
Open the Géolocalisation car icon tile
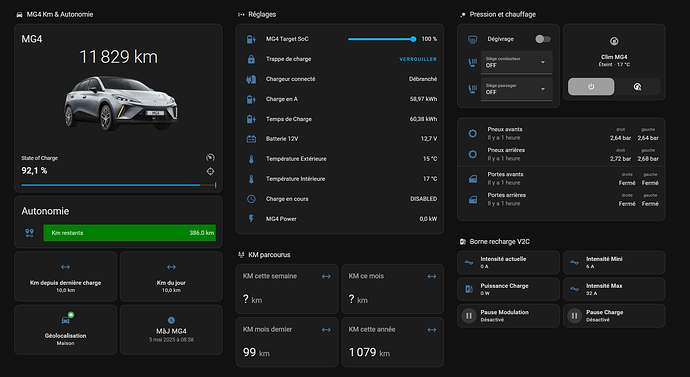pyautogui.click(x=66, y=330)
